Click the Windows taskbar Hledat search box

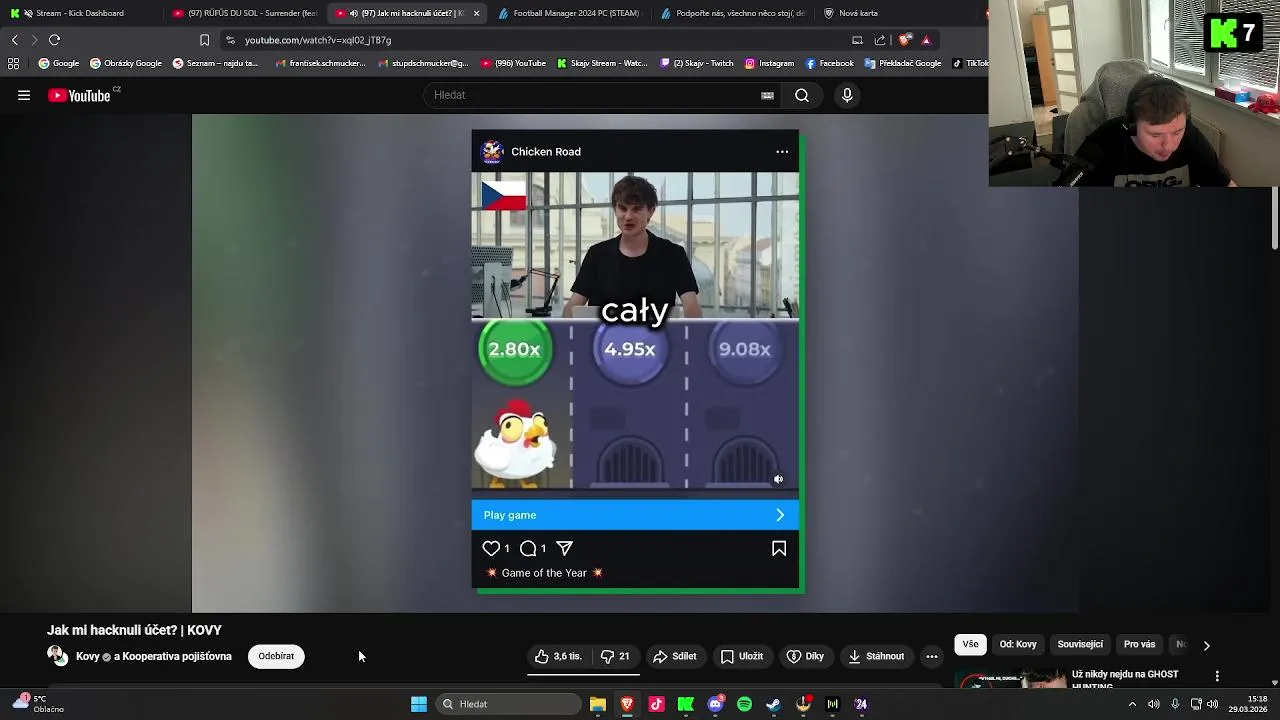[510, 704]
